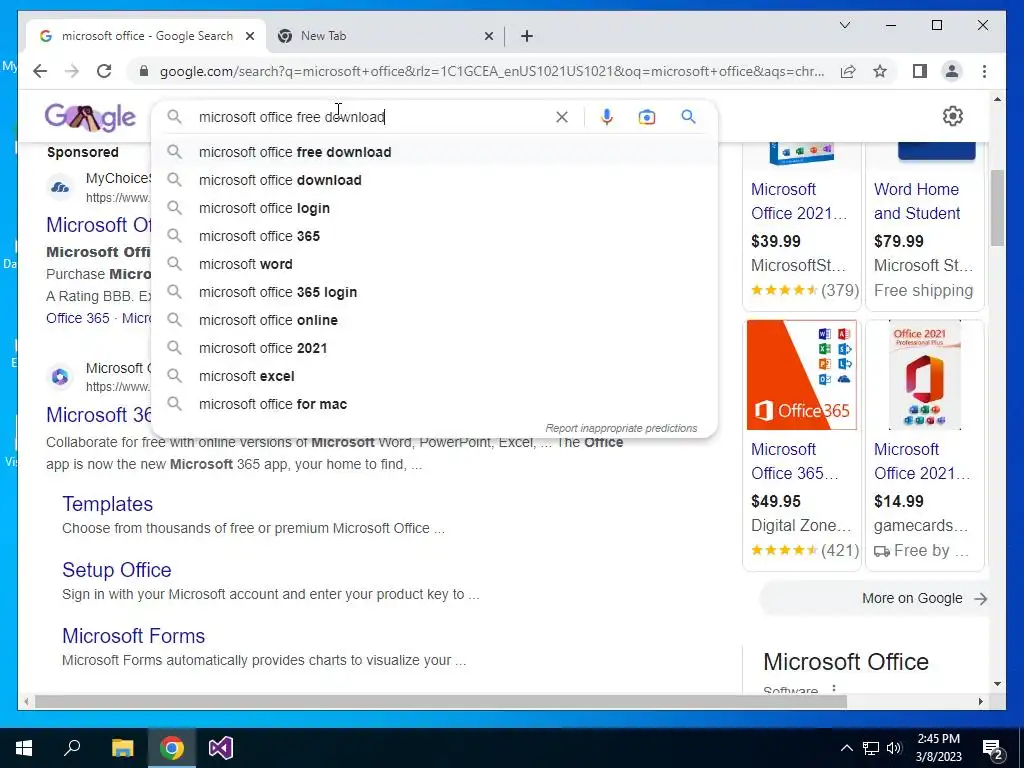Switch to the New Tab tab
Viewport: 1024px width, 768px height.
tap(385, 37)
